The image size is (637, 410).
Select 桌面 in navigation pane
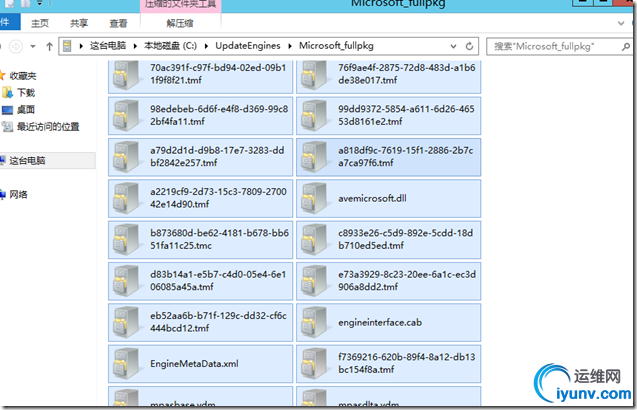click(x=26, y=110)
